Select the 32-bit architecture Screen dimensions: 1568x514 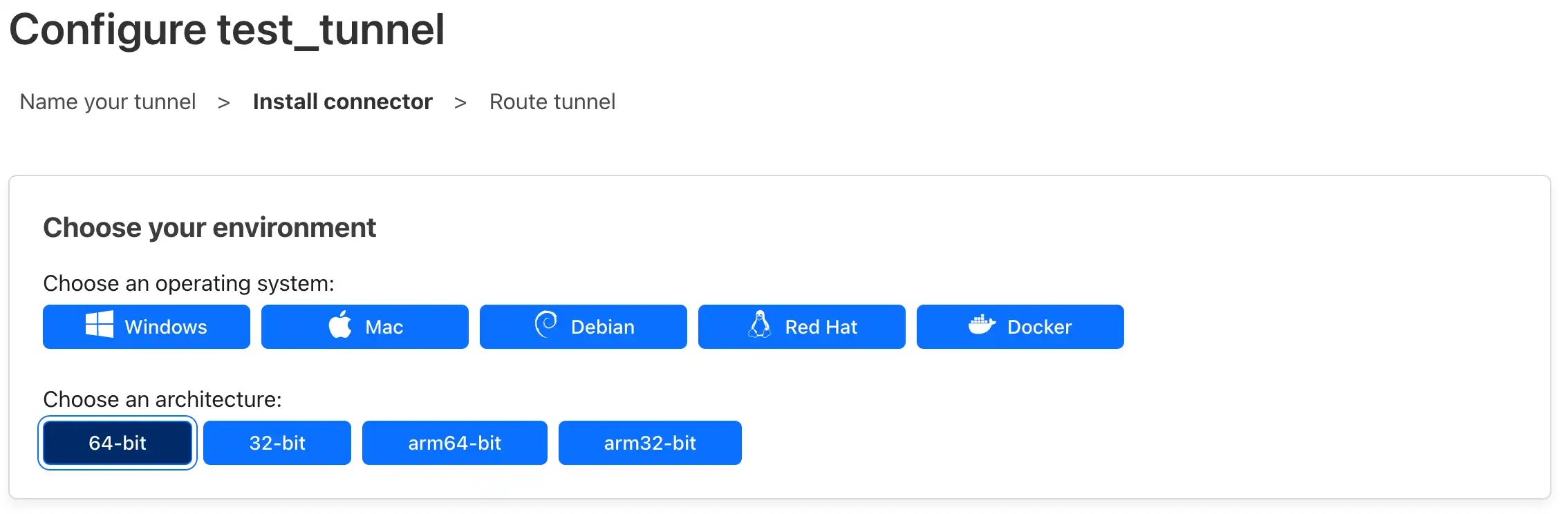(x=277, y=442)
